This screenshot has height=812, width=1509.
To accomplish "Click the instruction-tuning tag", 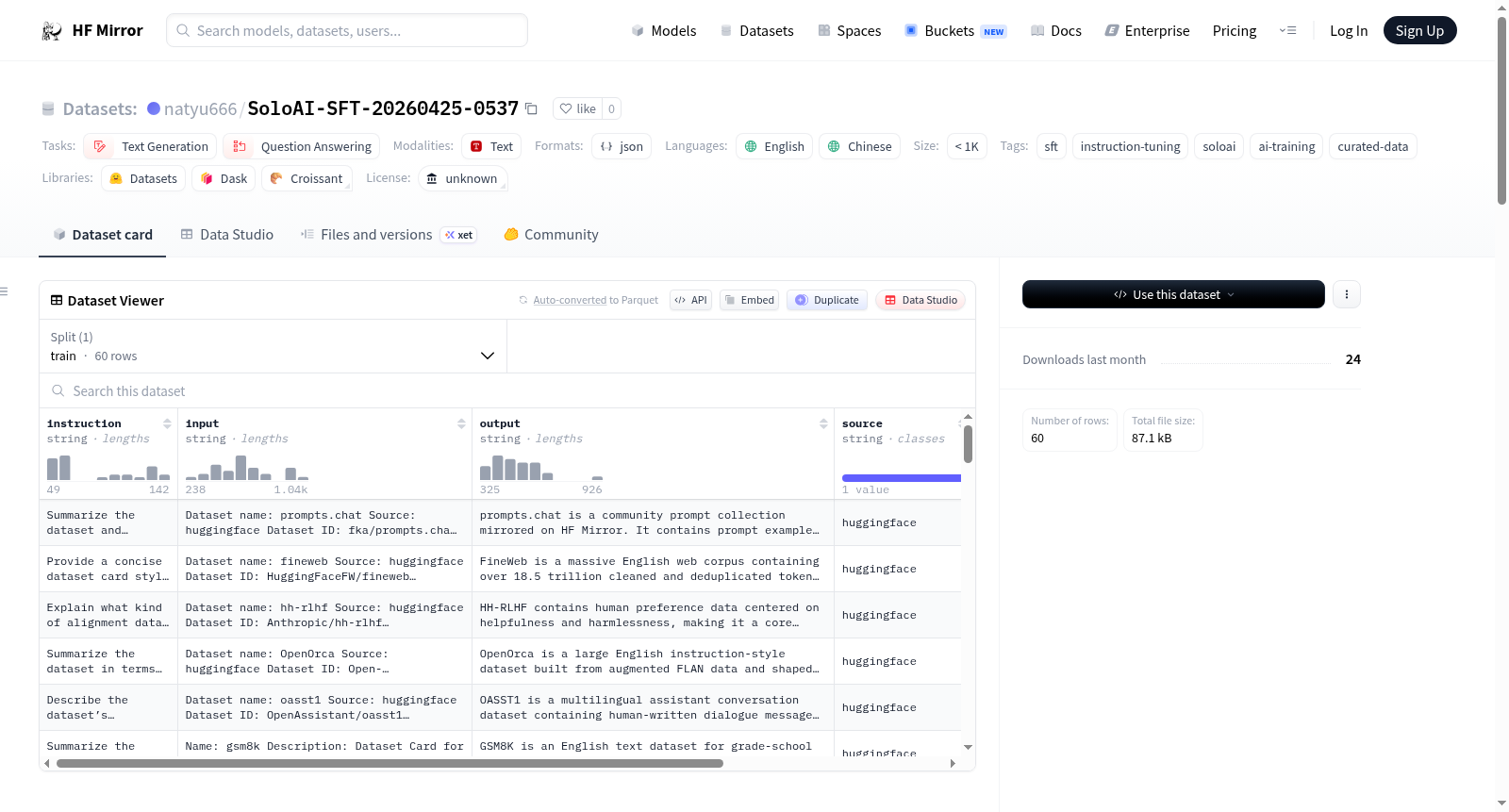I will coord(1130,146).
